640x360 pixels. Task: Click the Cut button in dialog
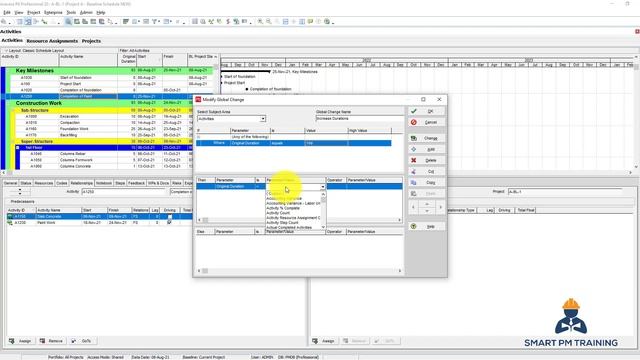click(x=426, y=171)
